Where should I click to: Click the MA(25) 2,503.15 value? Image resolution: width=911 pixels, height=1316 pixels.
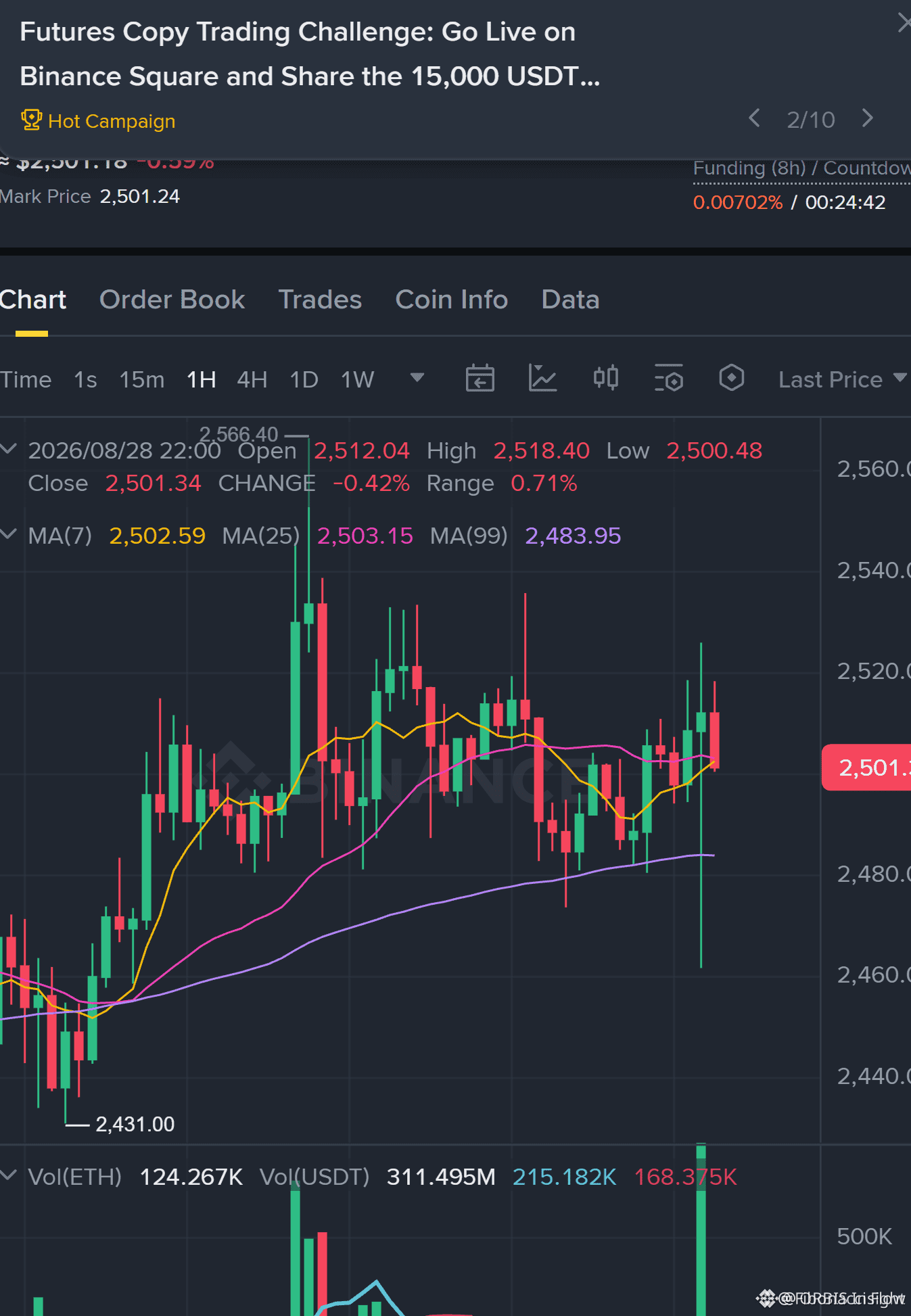[x=365, y=536]
